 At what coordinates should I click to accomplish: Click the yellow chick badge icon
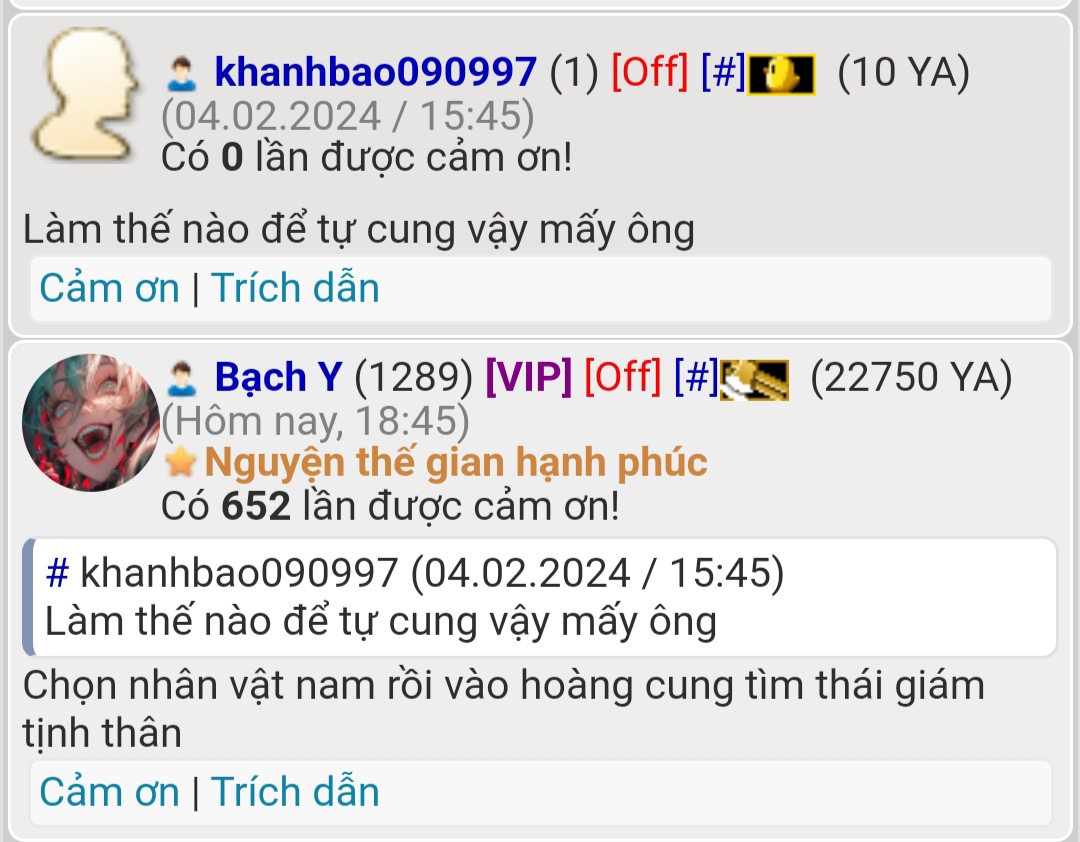click(782, 74)
